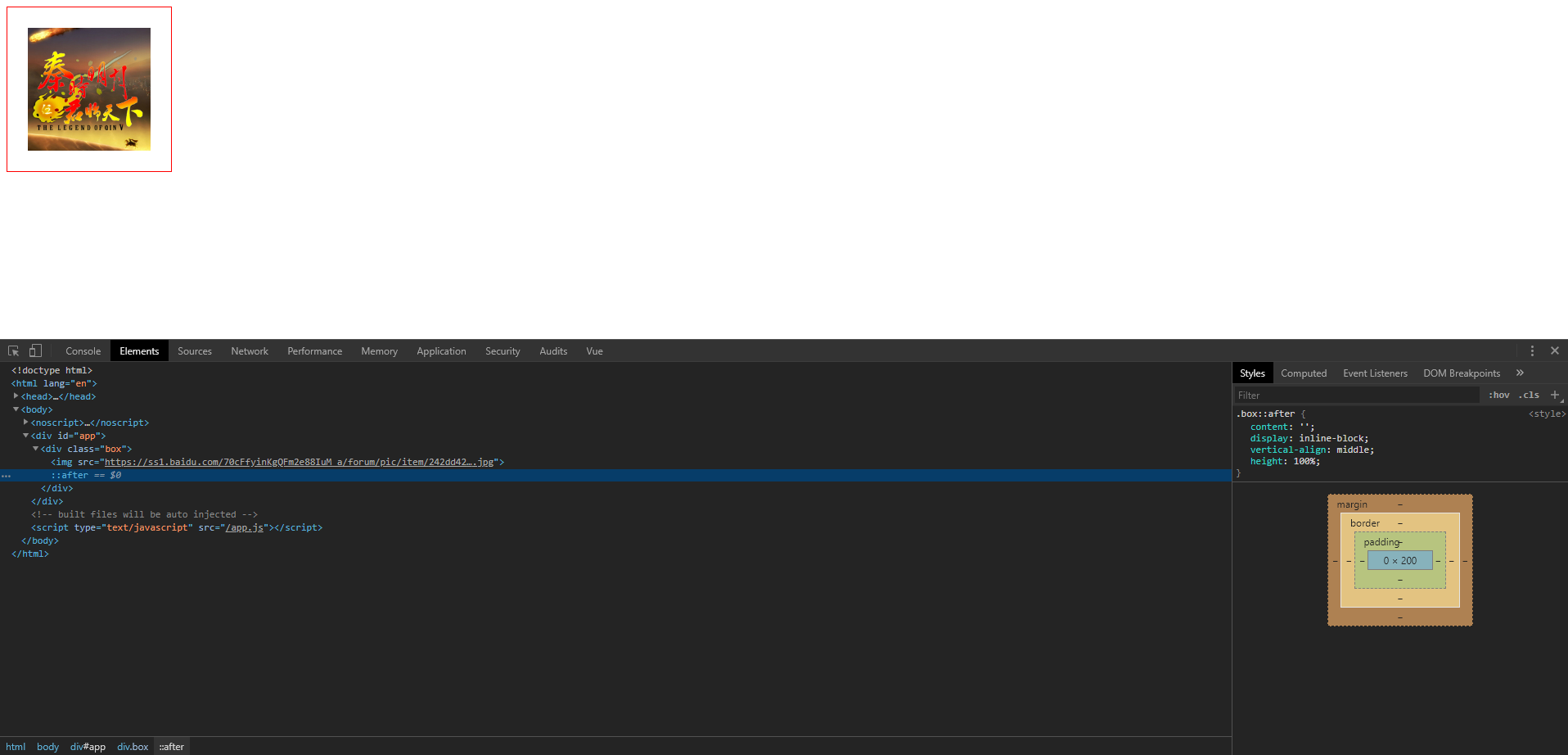Select the Styles sidebar tab
Screen dimensions: 1568x755
pos(1252,373)
